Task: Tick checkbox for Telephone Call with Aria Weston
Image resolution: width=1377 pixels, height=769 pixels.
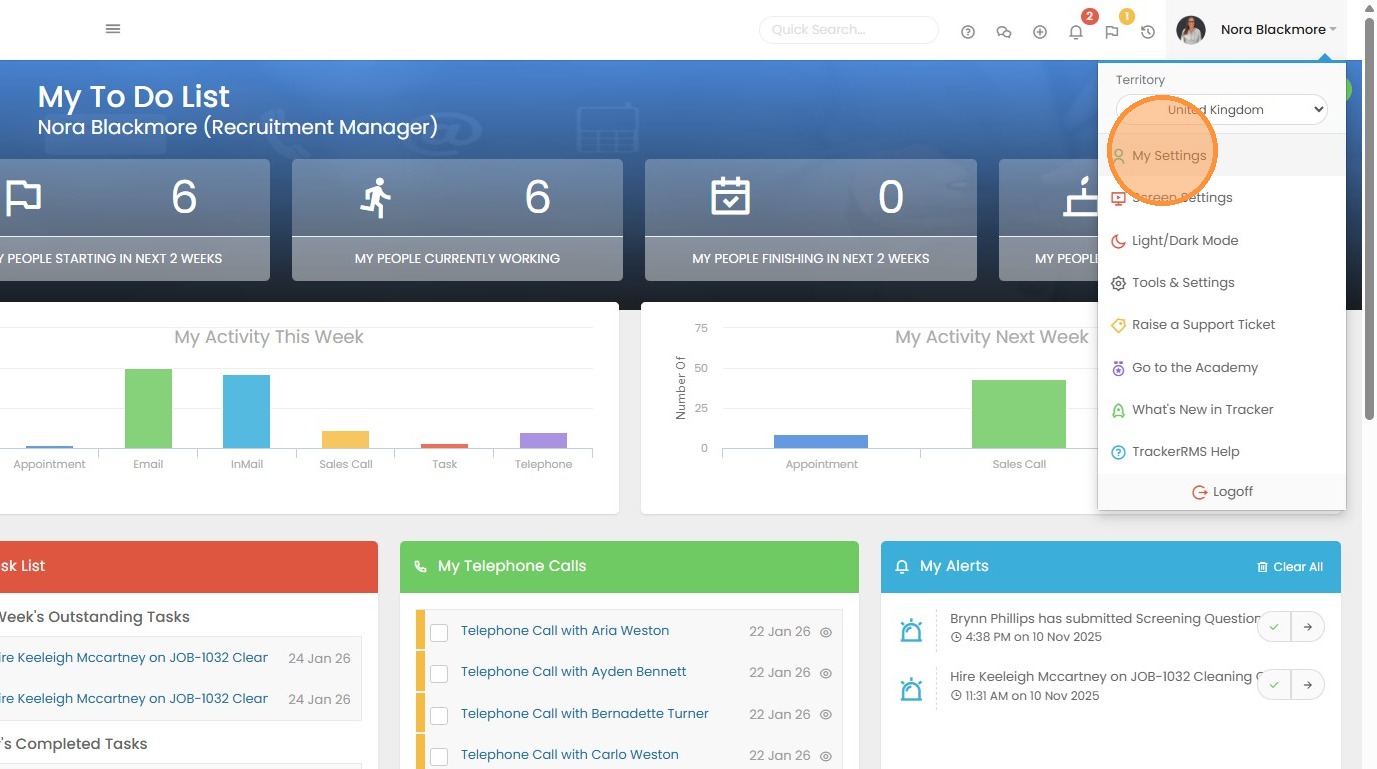Action: coord(439,632)
